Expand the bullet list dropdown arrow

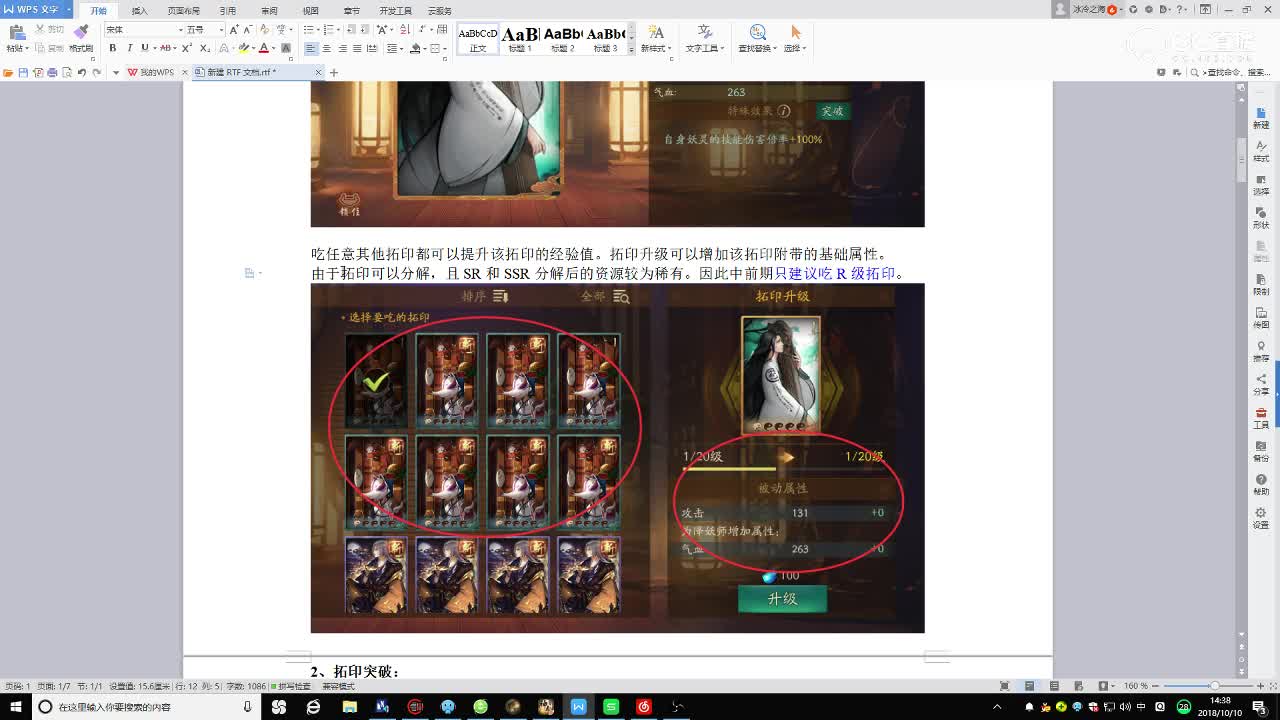[318, 30]
